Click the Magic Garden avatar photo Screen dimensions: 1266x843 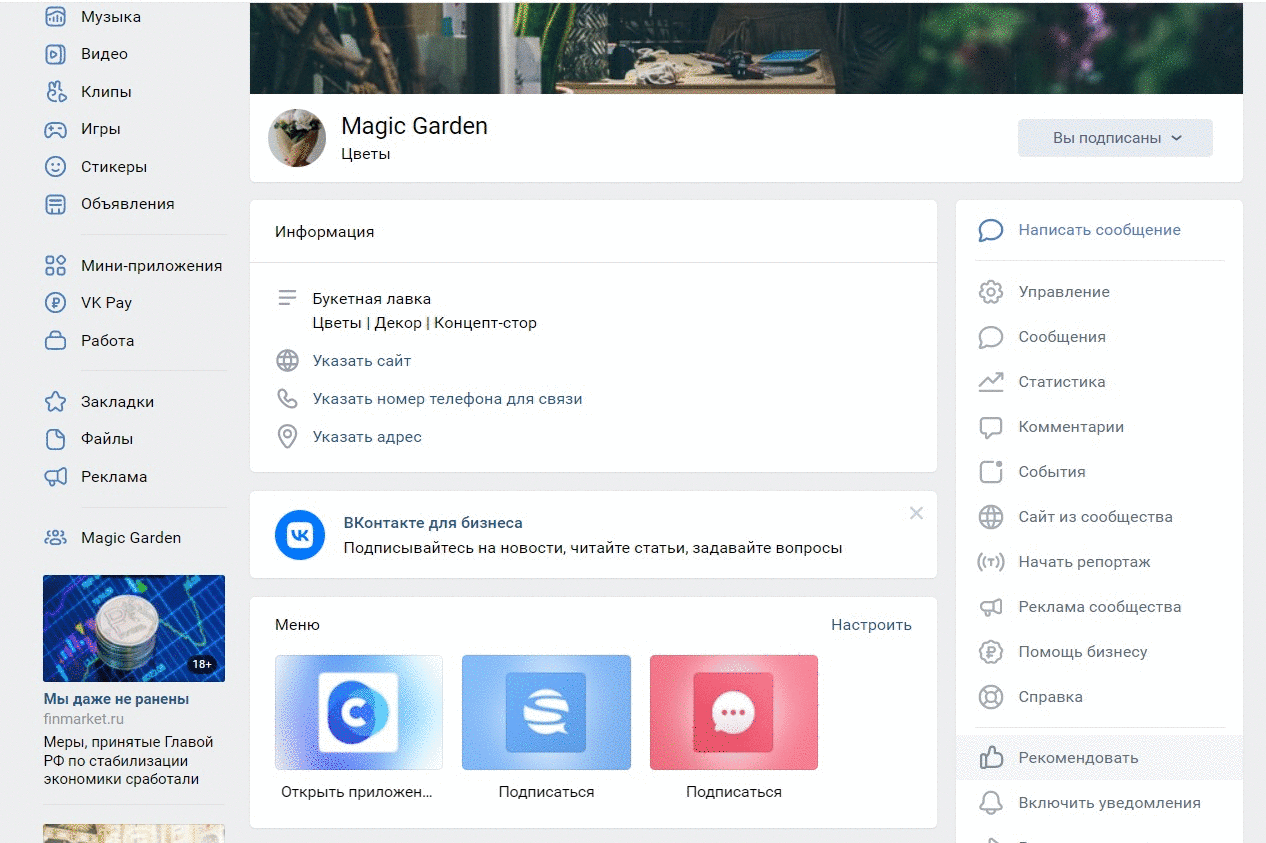click(x=297, y=138)
